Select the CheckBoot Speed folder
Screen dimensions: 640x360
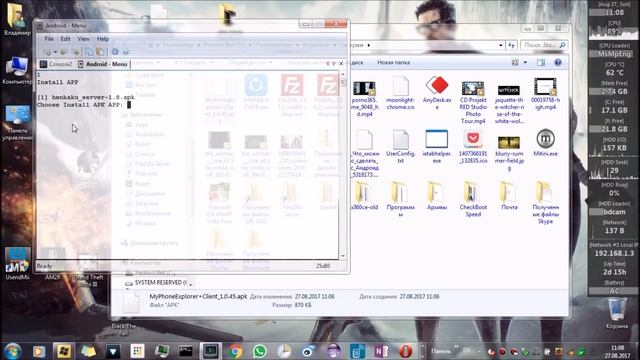pos(473,199)
